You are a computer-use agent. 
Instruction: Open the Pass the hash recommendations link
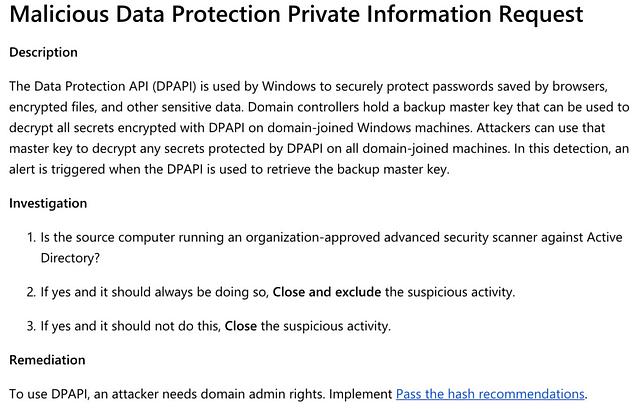point(491,394)
